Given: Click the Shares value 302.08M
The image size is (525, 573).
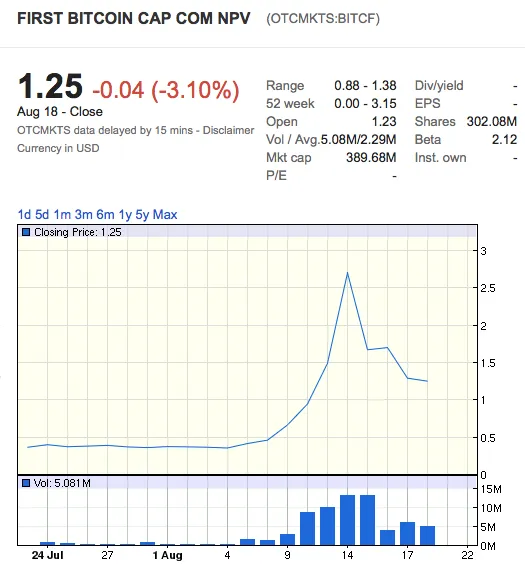Looking at the screenshot, I should [x=492, y=121].
